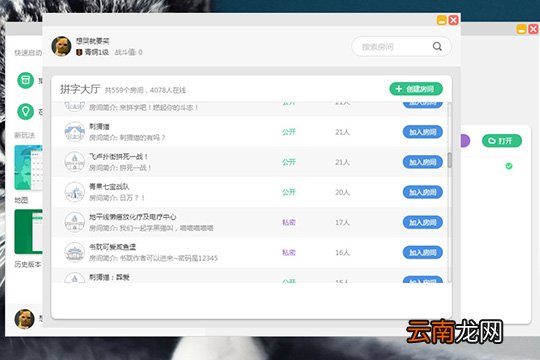540x360 pixels.
Task: Click the room list scrollbar thumb
Action: pyautogui.click(x=449, y=160)
